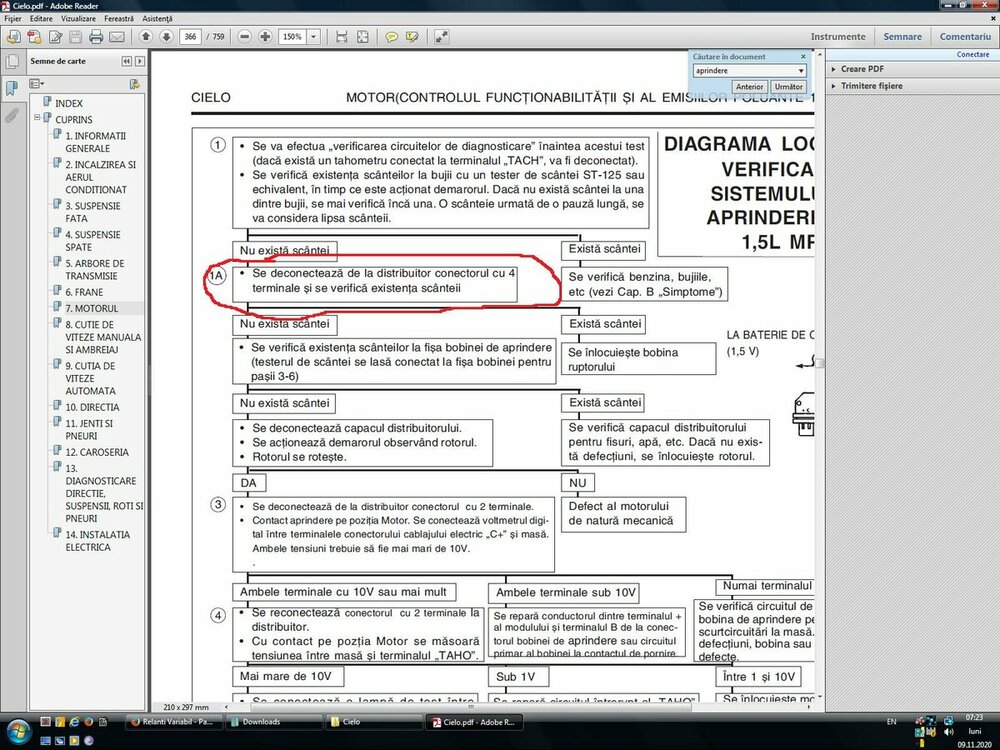Open the search term dropdown arrow
Viewport: 1000px width, 750px height.
click(x=801, y=71)
